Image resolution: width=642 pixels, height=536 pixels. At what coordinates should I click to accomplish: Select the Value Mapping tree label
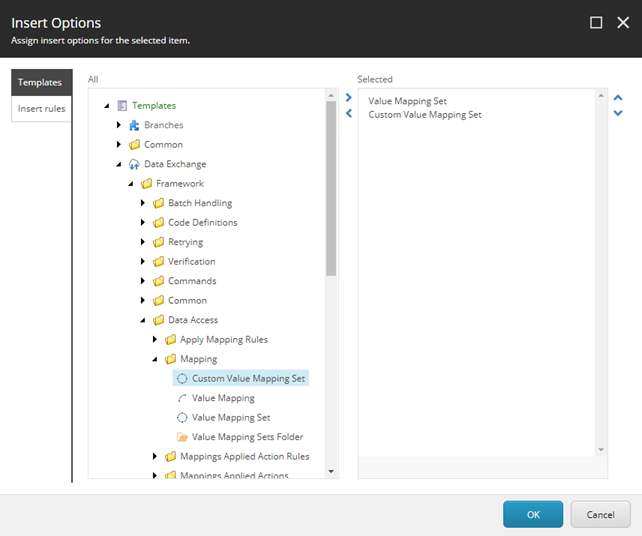click(223, 398)
